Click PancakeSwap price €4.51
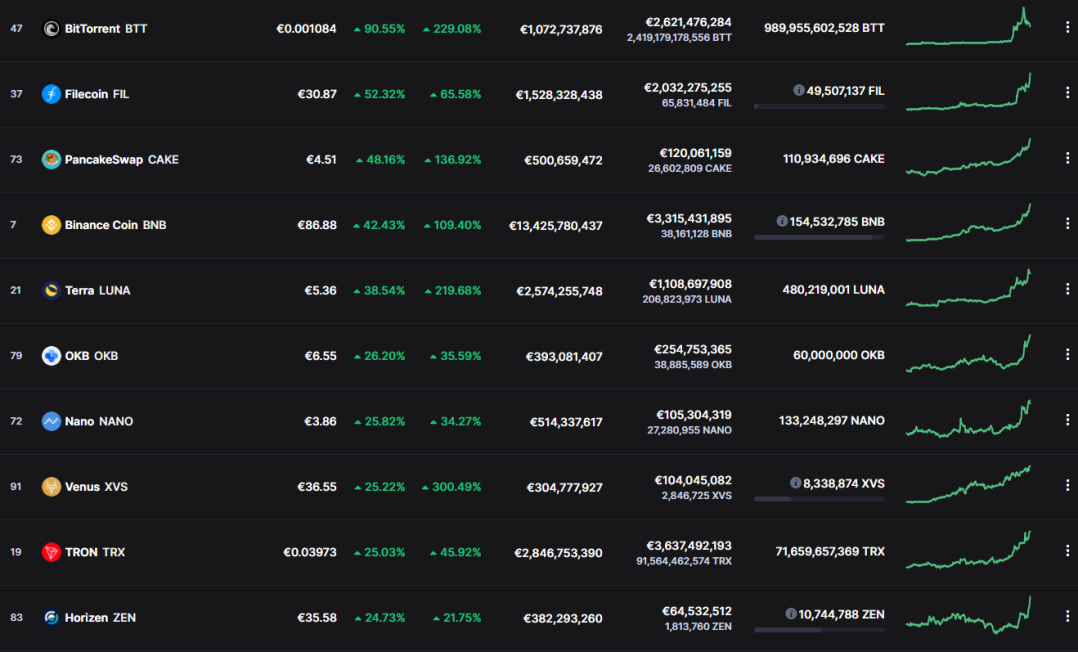 [x=321, y=160]
